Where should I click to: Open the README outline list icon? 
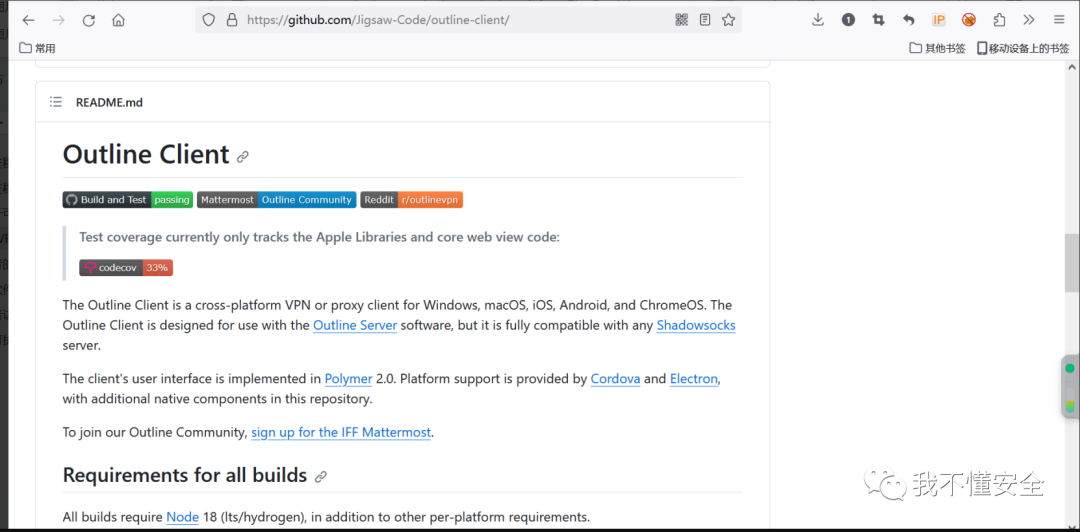click(56, 102)
